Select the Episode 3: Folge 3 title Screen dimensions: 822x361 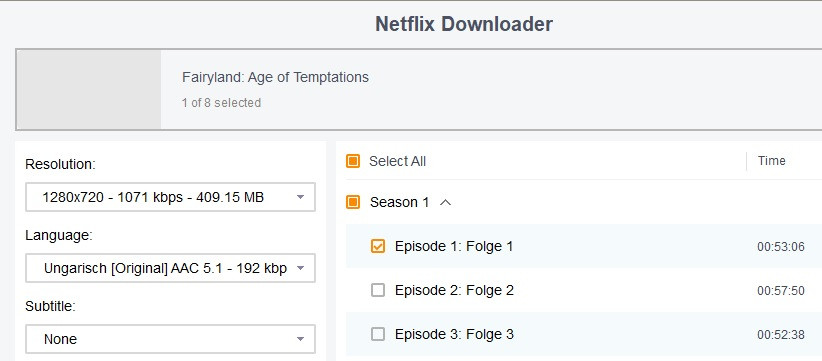coord(454,334)
